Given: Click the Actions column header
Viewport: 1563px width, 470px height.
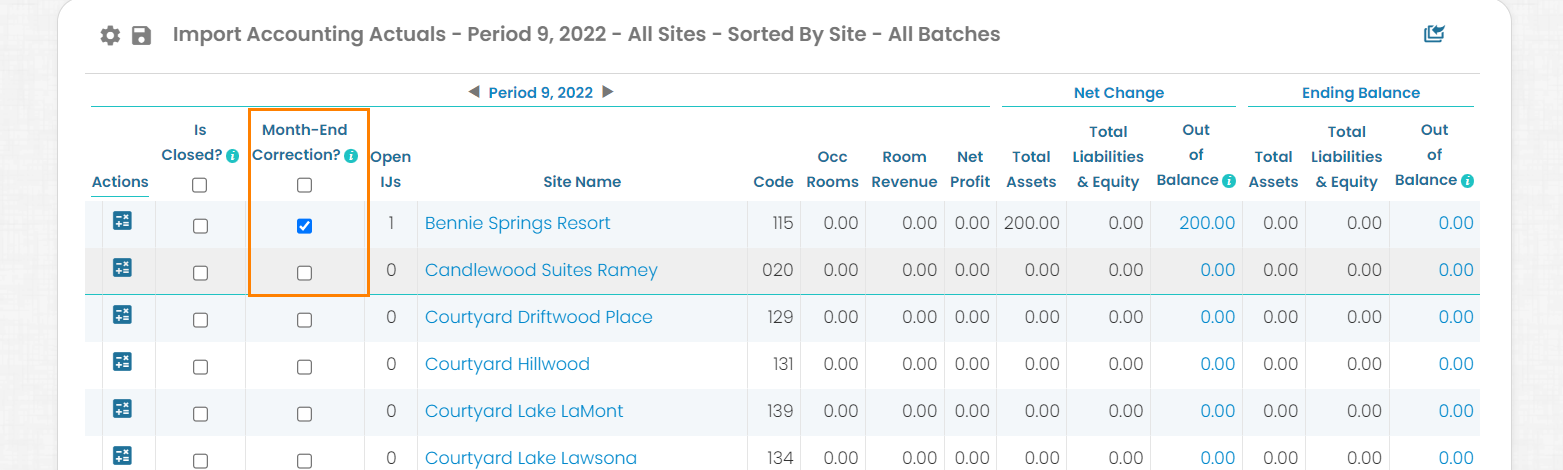Looking at the screenshot, I should 120,182.
